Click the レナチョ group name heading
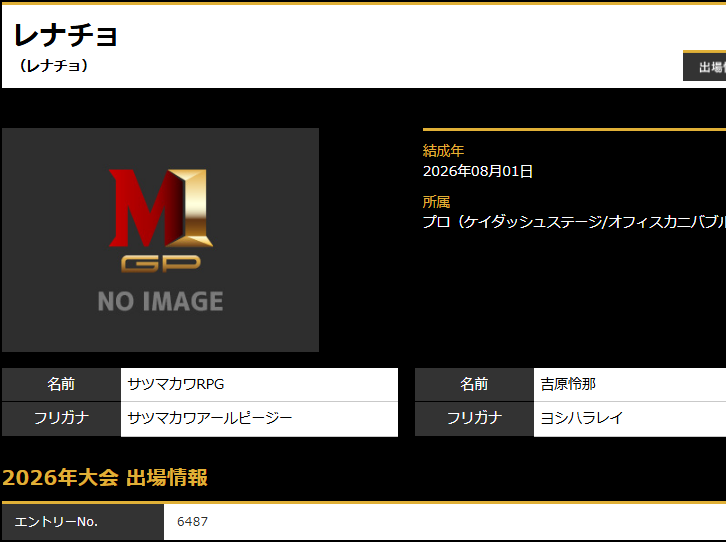 coord(66,35)
